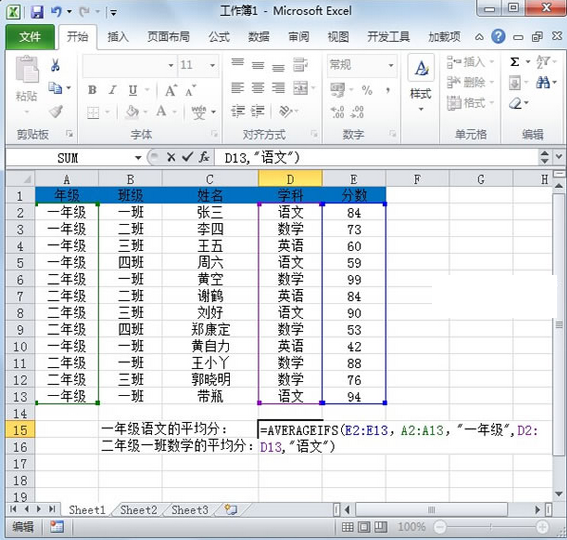This screenshot has width=567, height=540.
Task: Click the Insert Function fx icon
Action: 204,157
